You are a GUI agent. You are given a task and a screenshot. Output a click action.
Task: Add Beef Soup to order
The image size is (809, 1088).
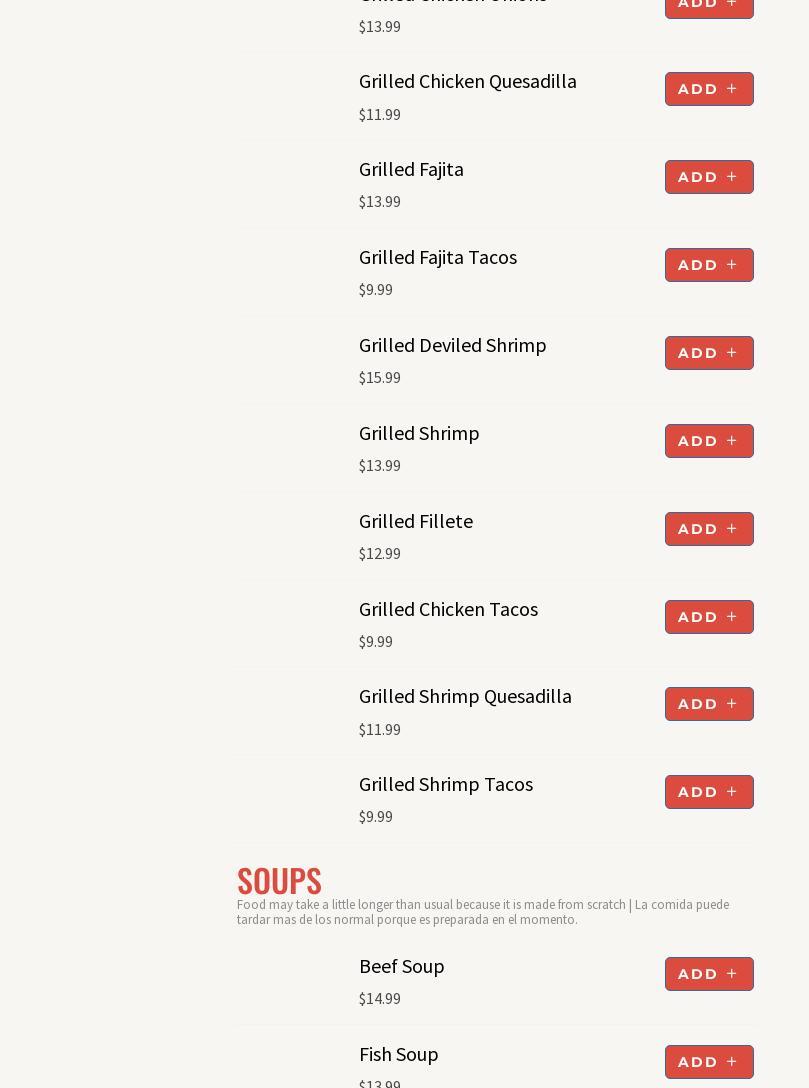[x=708, y=974]
